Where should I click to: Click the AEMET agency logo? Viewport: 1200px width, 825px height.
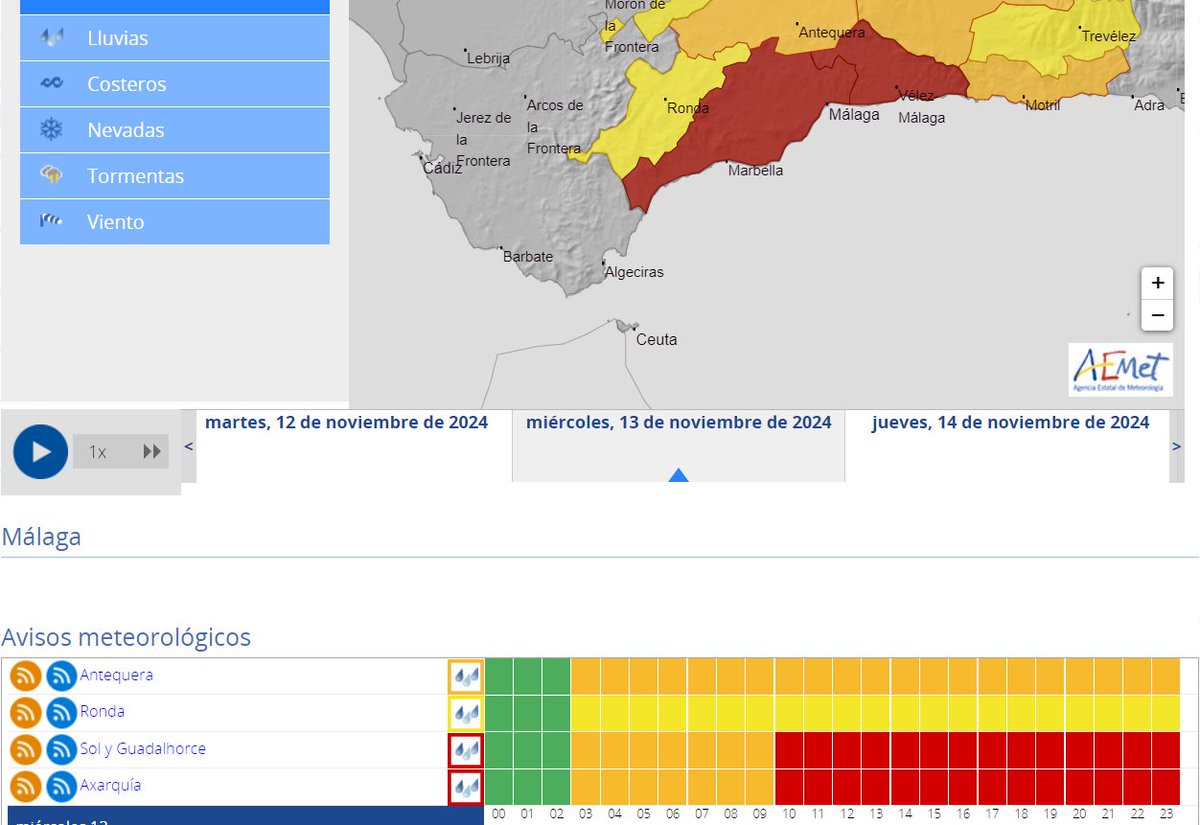pyautogui.click(x=1120, y=370)
